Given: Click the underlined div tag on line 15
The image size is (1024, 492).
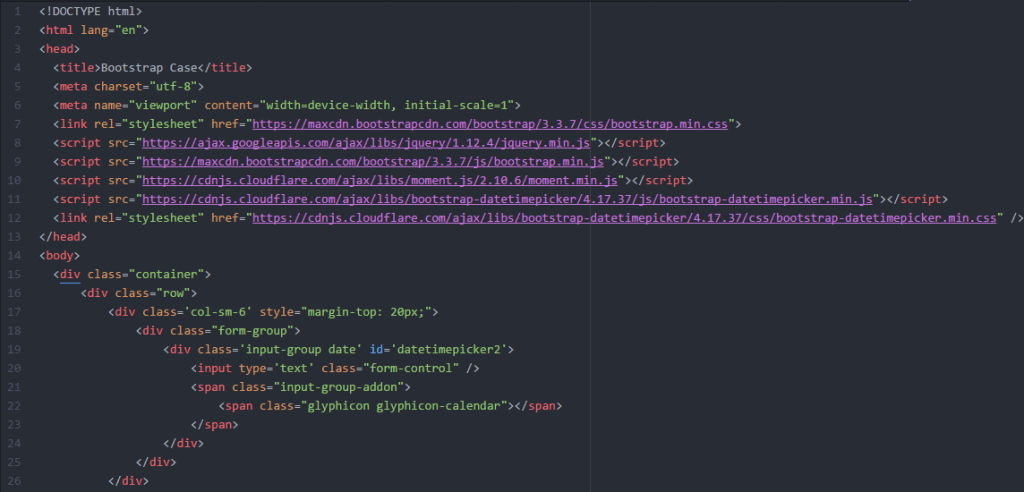Looking at the screenshot, I should pyautogui.click(x=70, y=274).
